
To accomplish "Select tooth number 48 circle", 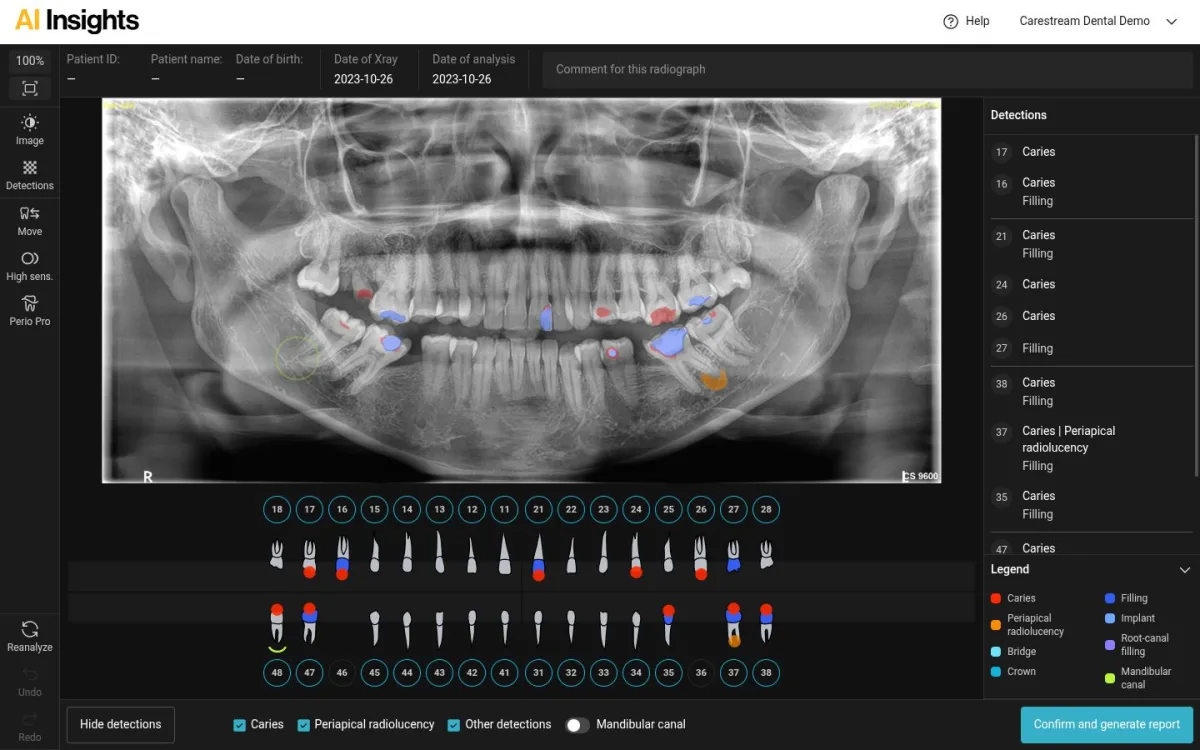I will click(277, 673).
